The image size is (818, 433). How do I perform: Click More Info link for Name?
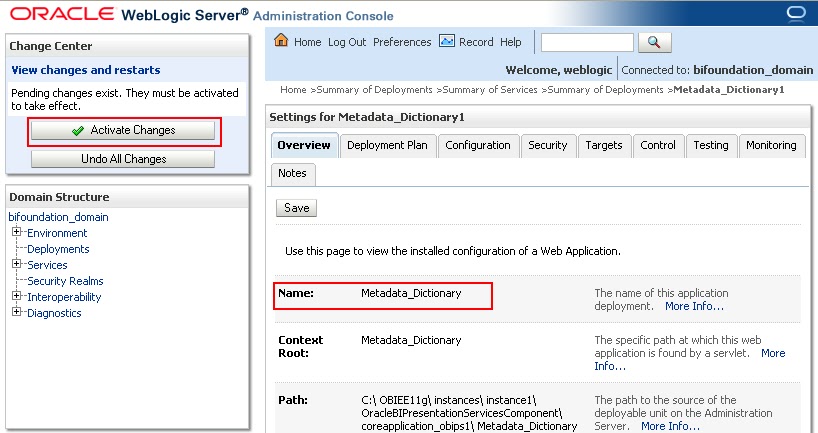[694, 306]
